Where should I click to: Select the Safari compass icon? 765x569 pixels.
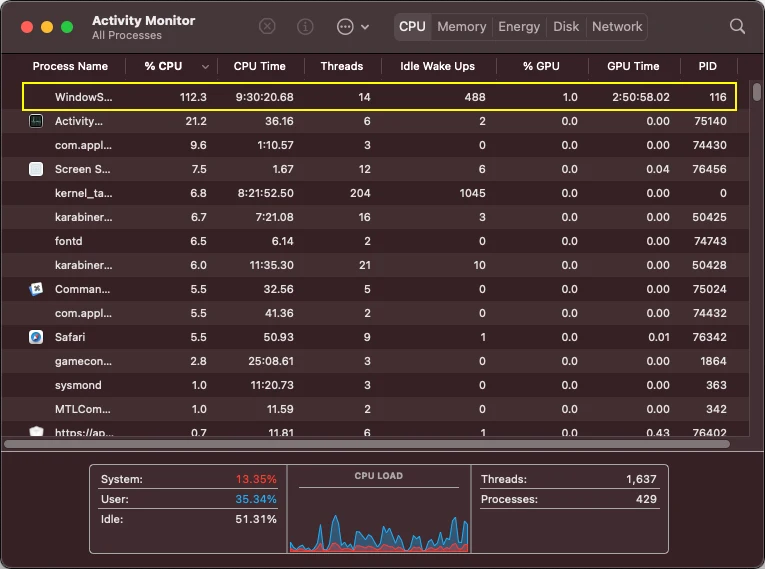pos(36,337)
